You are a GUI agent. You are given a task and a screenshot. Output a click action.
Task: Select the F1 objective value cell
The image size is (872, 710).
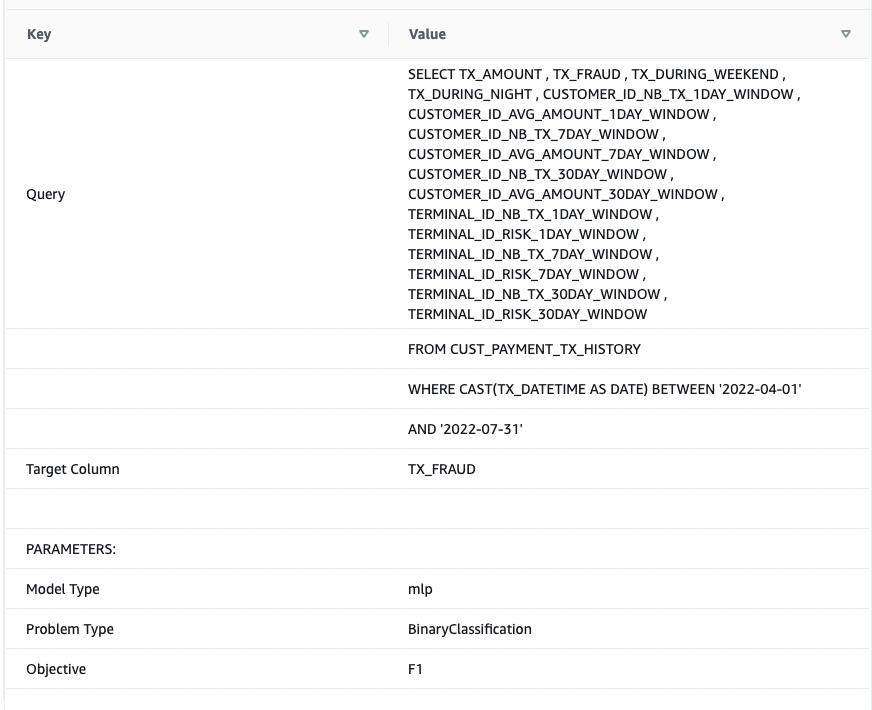pos(629,669)
